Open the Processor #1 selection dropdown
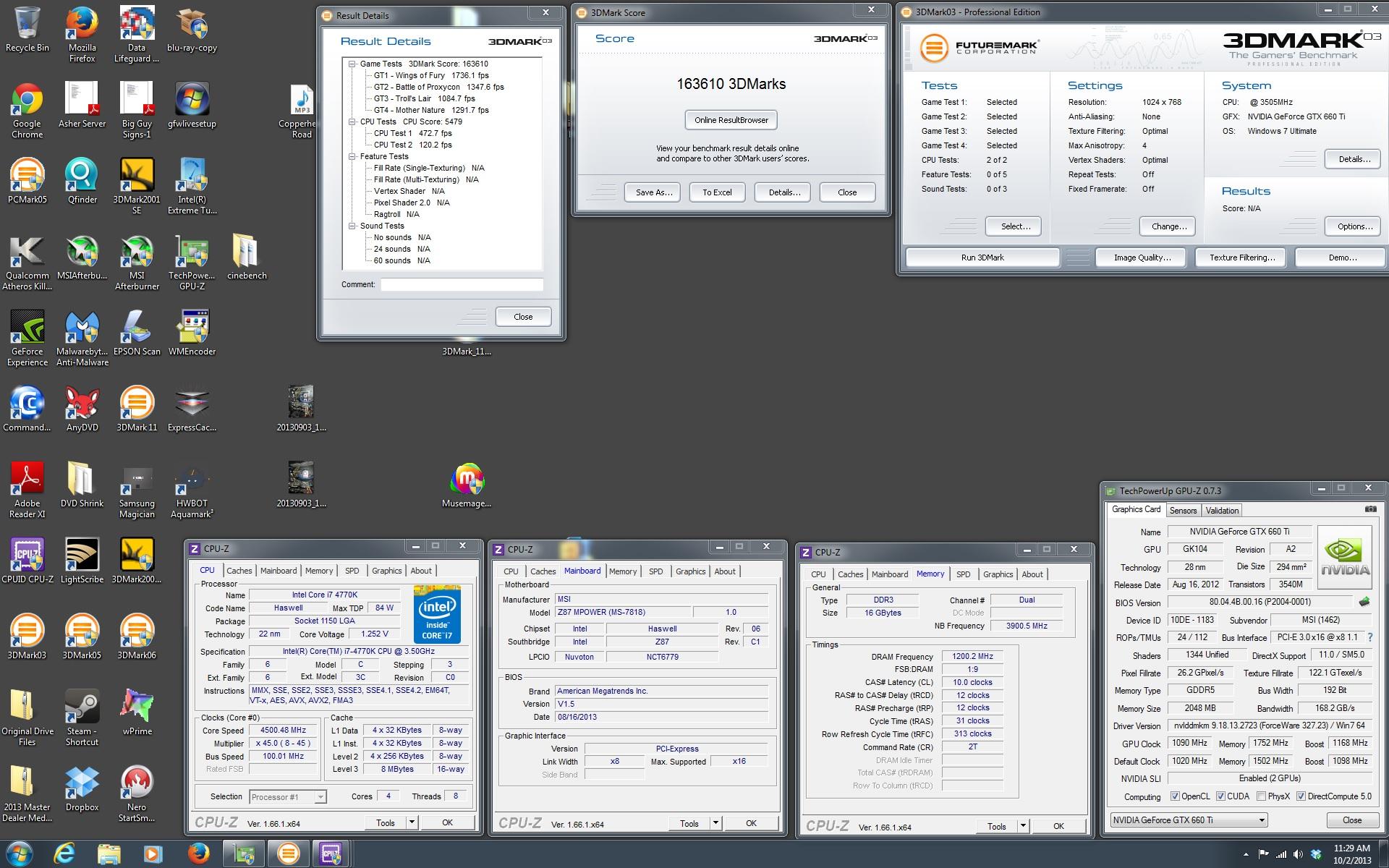This screenshot has width=1389, height=868. coord(288,796)
